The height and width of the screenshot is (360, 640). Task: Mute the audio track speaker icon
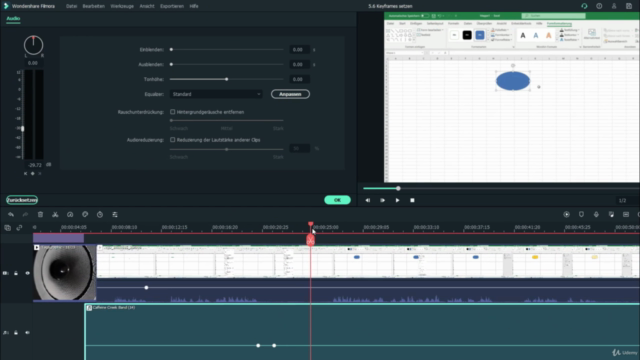click(x=27, y=333)
